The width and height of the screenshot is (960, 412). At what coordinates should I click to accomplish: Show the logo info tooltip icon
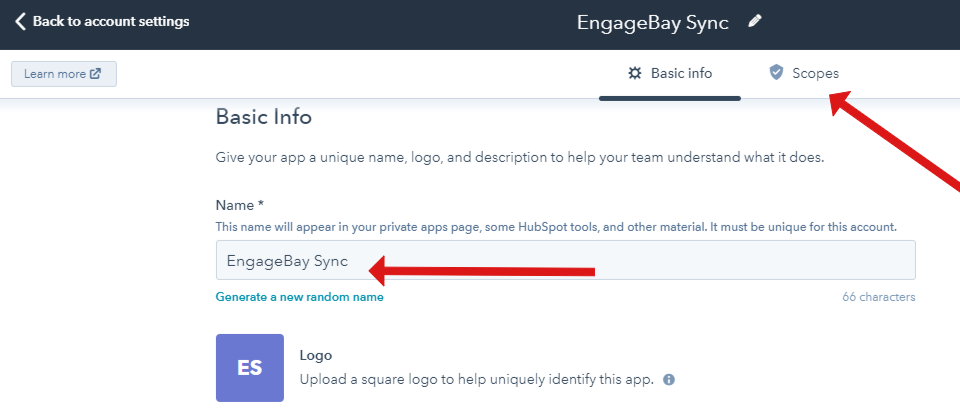[x=669, y=380]
